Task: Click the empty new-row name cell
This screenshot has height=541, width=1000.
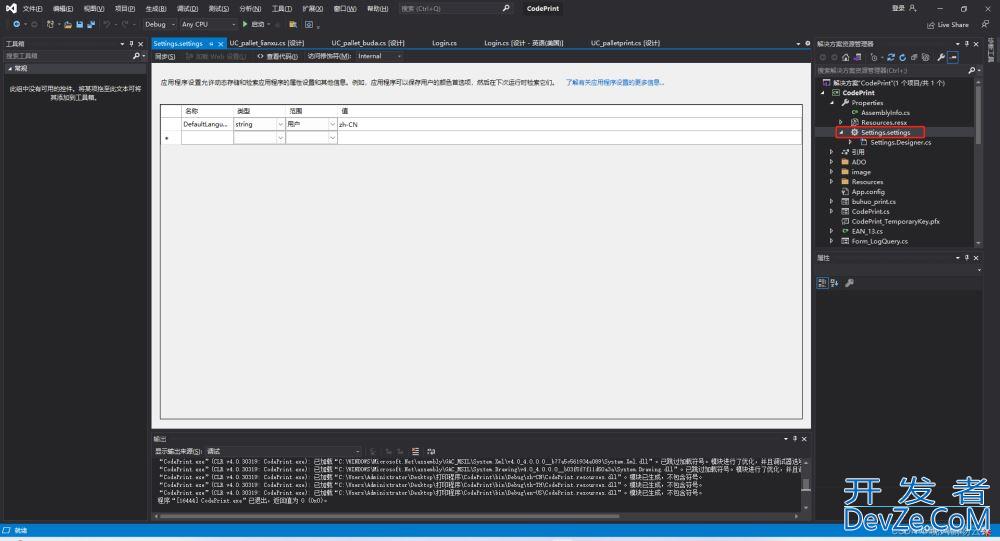Action: [207, 138]
